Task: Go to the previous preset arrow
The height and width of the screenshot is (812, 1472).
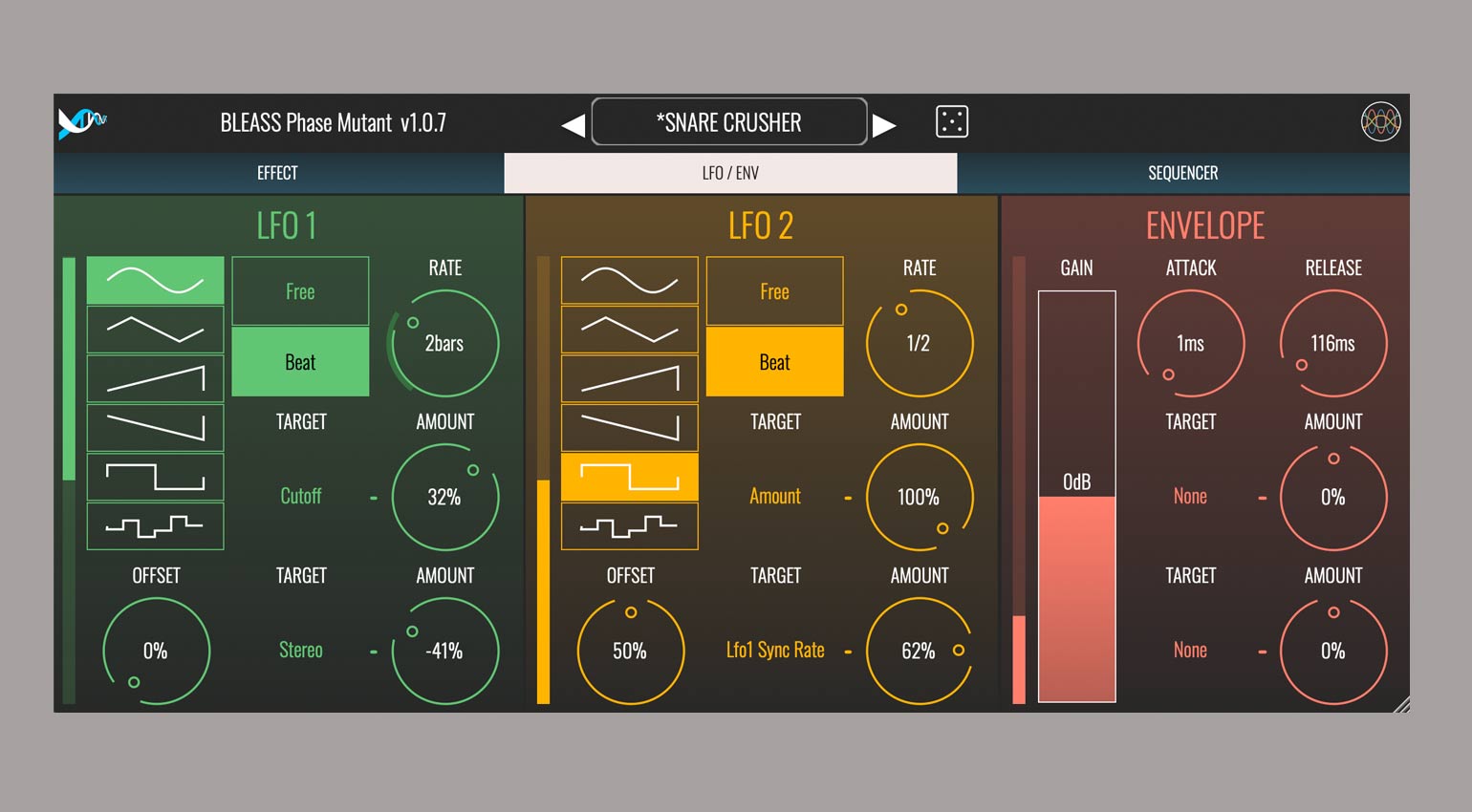Action: click(573, 125)
